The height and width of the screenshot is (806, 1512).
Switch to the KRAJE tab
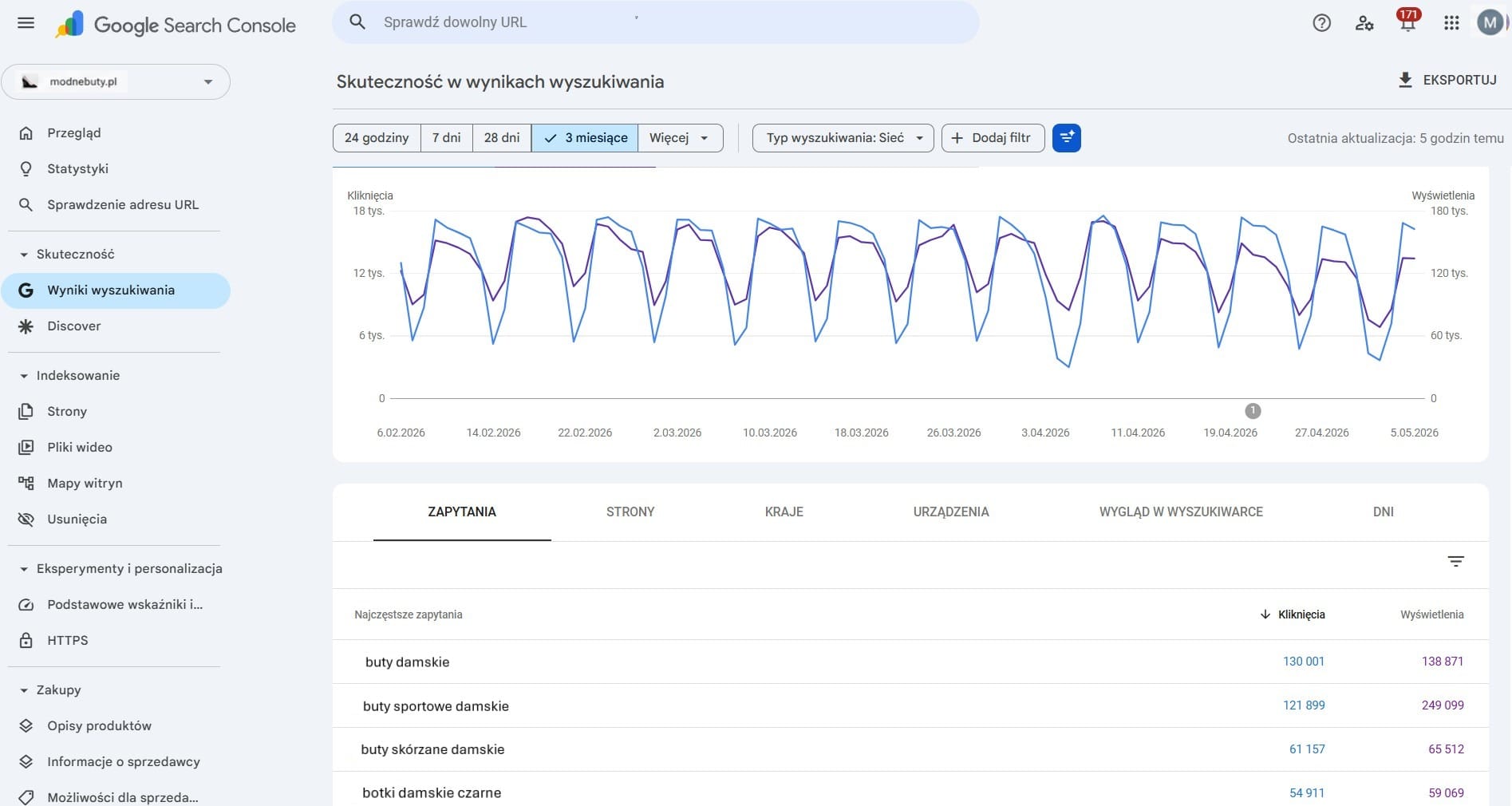click(784, 512)
